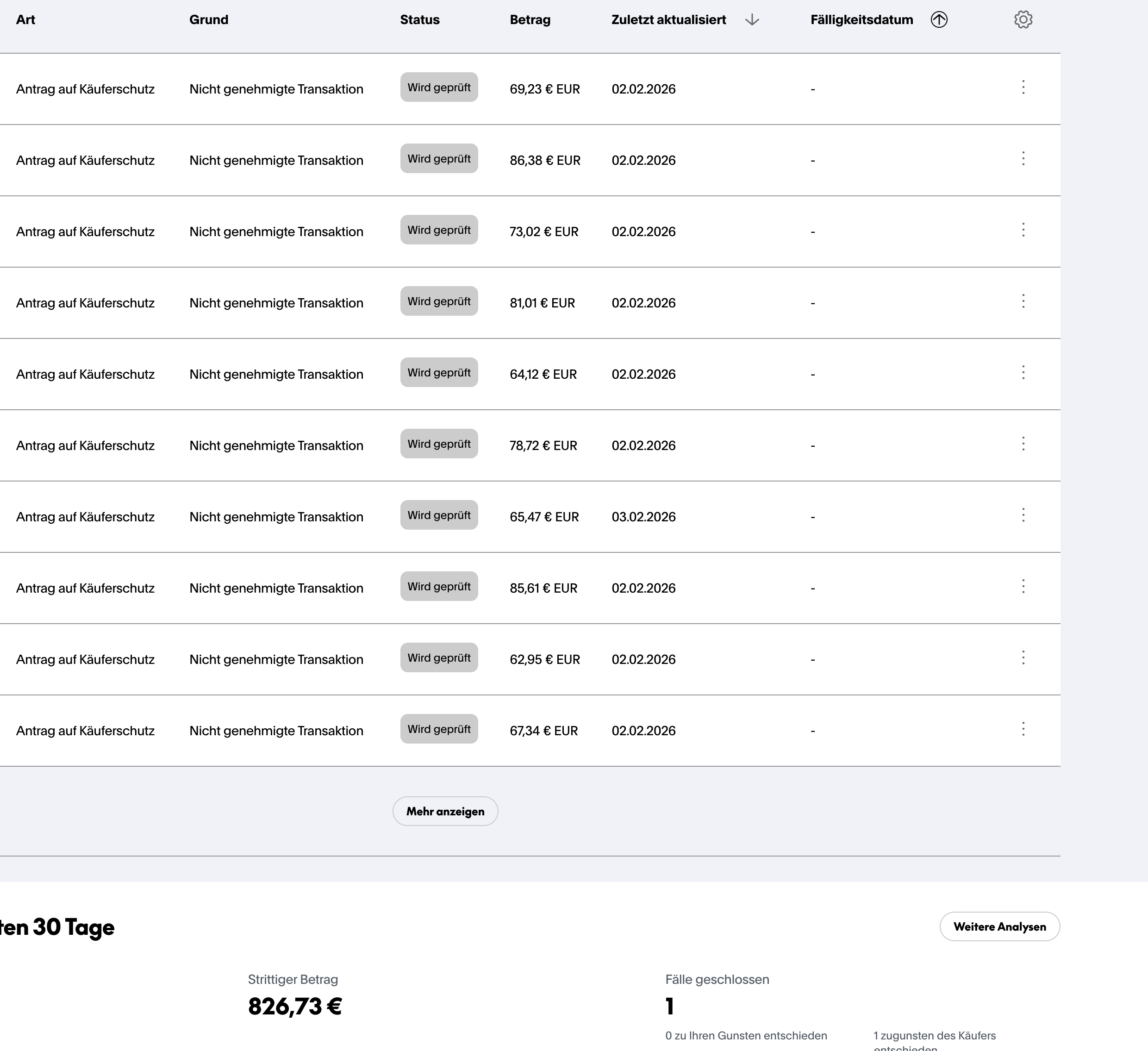Click the Betrag column header
Image resolution: width=1148 pixels, height=1051 pixels.
(x=530, y=20)
